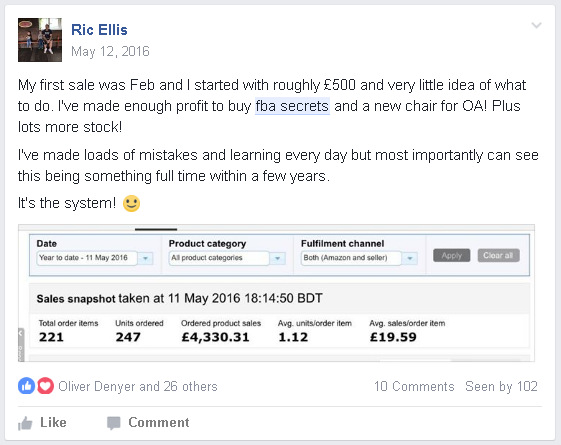Click the collapsed side panel handle in screenshot
This screenshot has height=445, width=561.
pos(21,344)
